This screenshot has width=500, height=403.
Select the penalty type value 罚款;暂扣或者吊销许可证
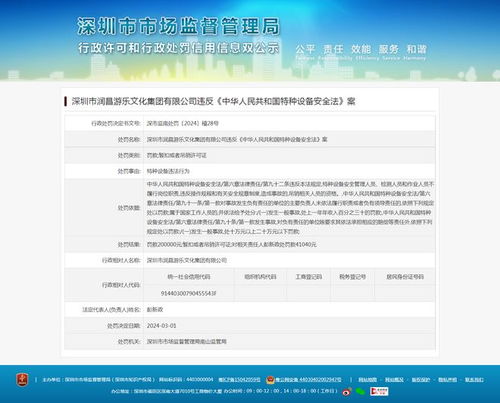[x=177, y=155]
